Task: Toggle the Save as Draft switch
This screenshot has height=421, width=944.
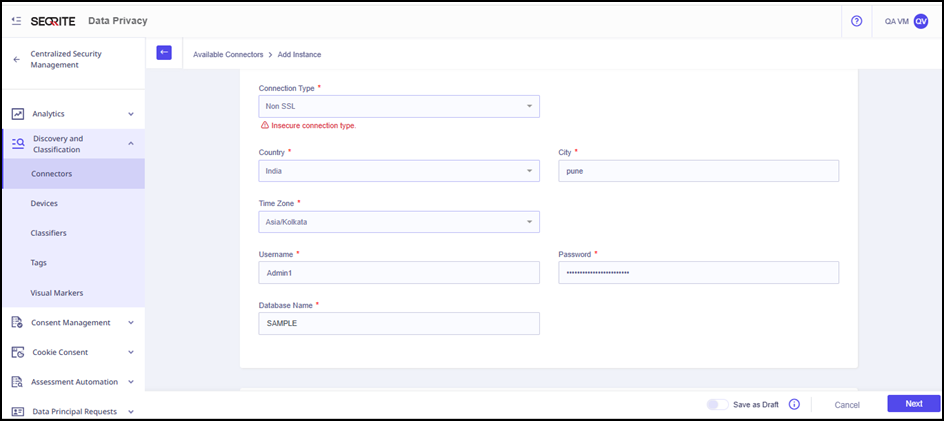Action: [716, 404]
